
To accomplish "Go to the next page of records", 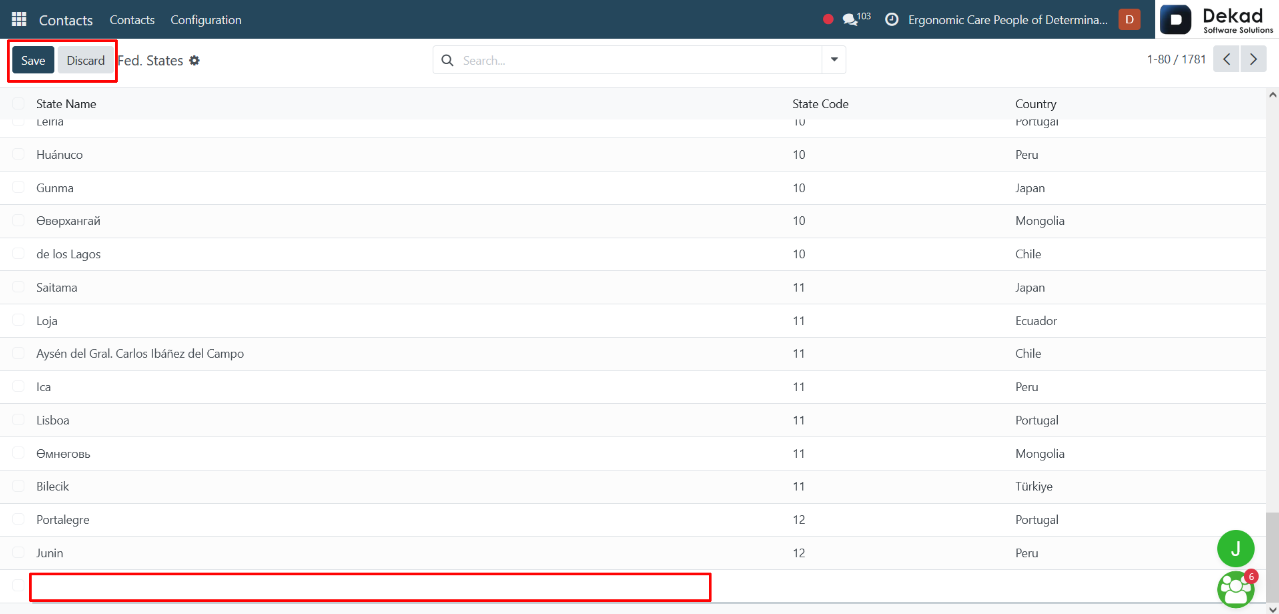I will [1253, 59].
